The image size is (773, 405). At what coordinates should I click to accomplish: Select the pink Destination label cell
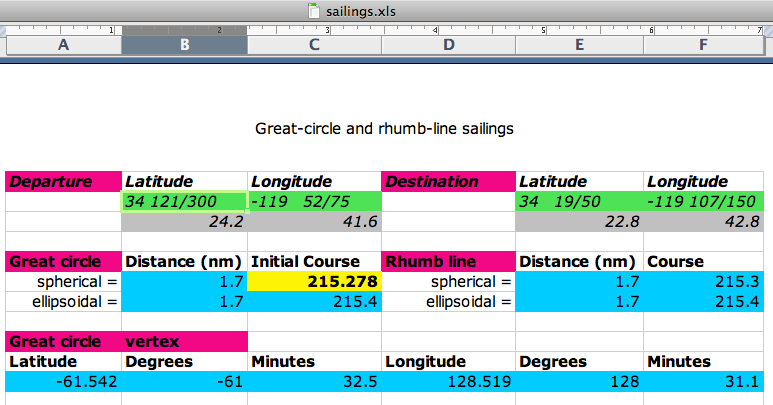click(x=448, y=181)
